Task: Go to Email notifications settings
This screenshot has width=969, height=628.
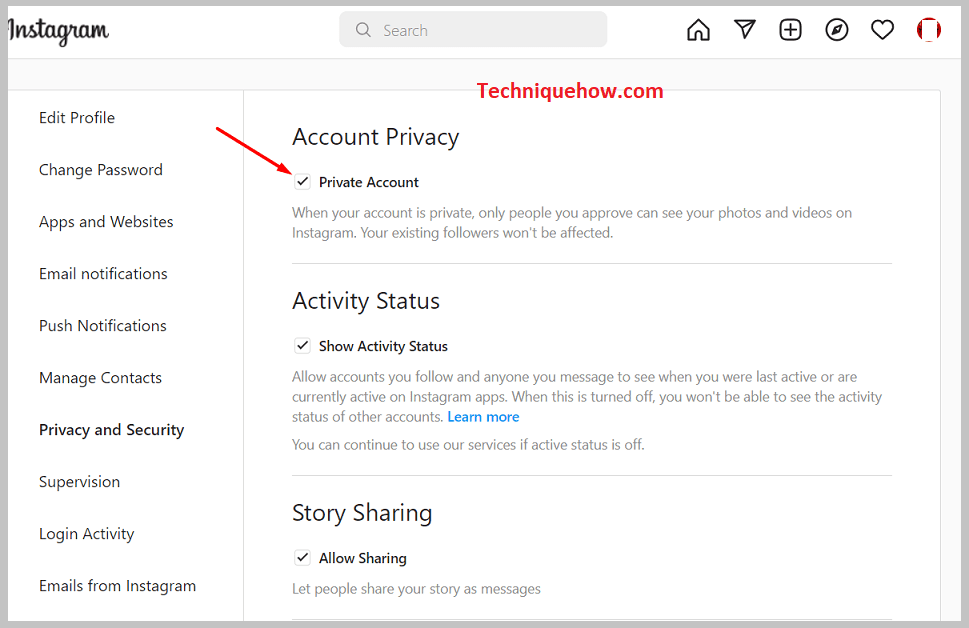Action: [103, 273]
